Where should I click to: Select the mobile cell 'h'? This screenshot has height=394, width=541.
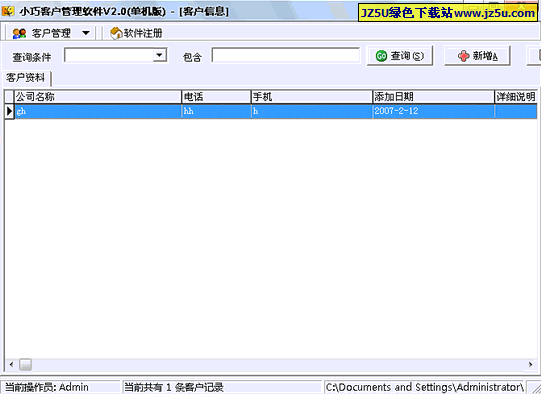312,111
